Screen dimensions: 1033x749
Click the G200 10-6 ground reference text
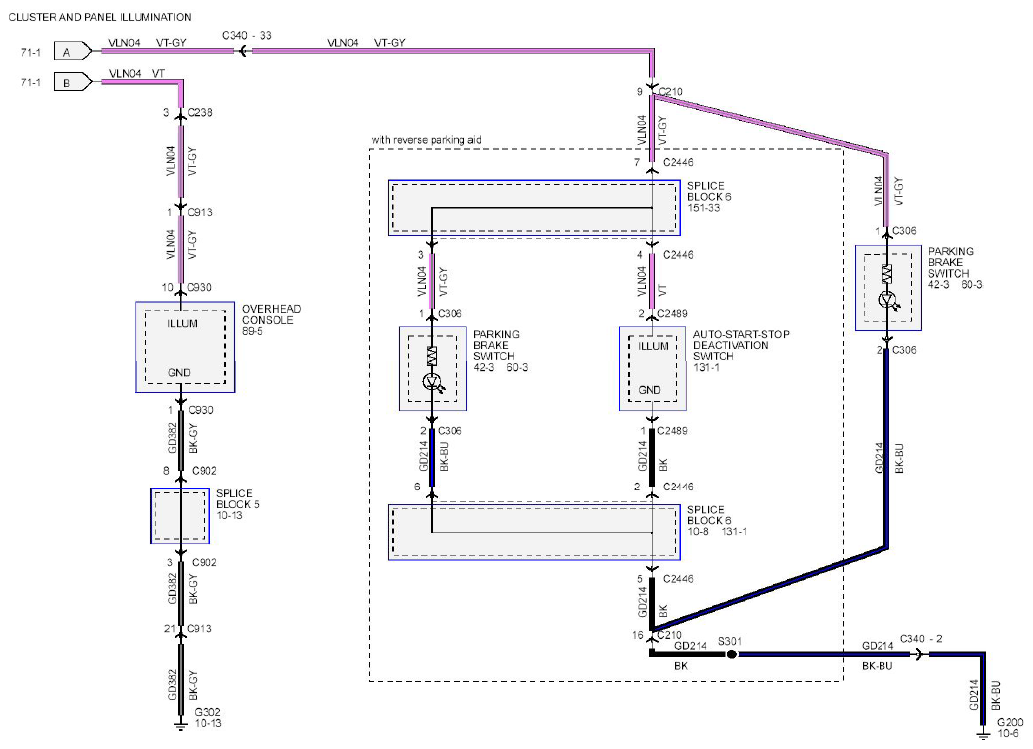coord(1010,728)
